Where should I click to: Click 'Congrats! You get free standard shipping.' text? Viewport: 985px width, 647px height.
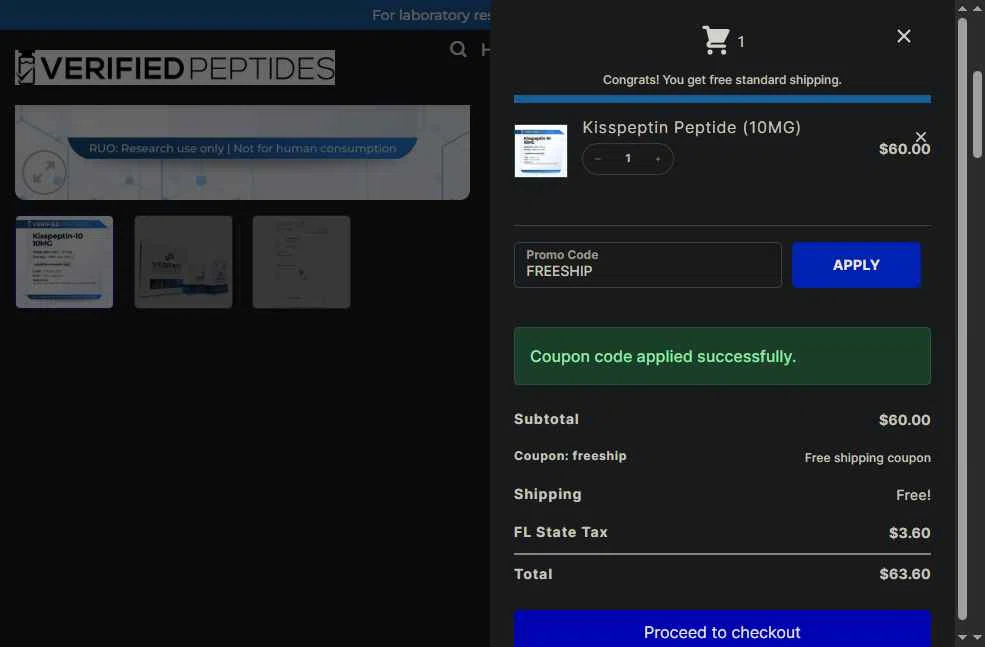[x=722, y=80]
